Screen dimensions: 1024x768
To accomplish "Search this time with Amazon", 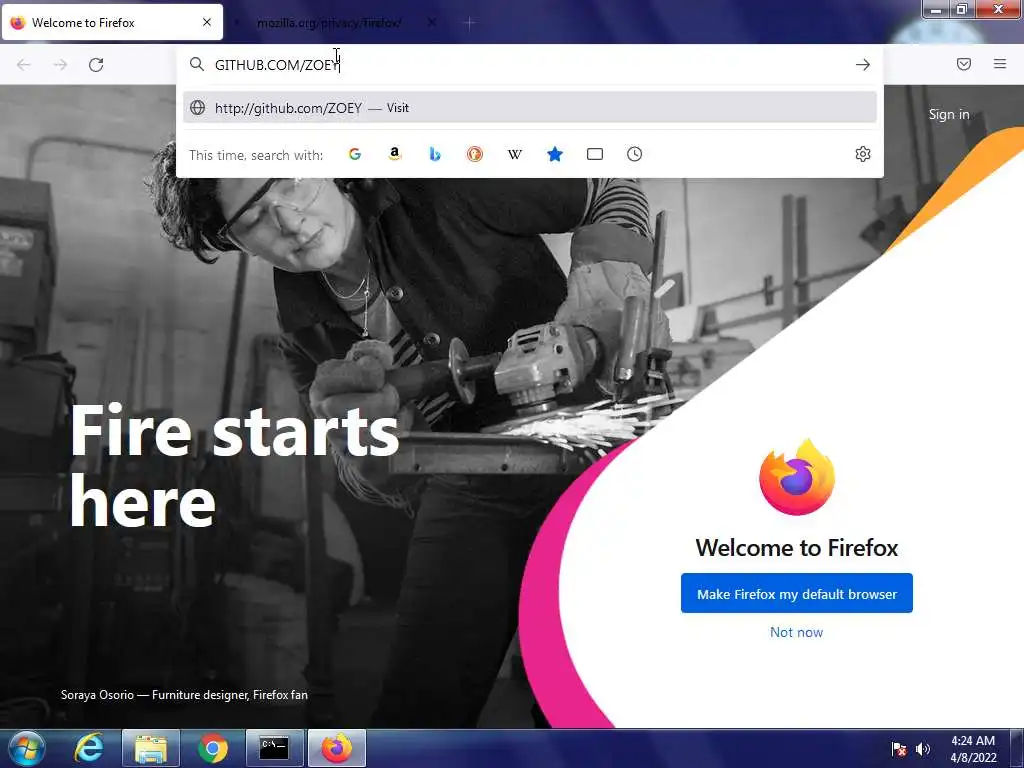I will point(394,154).
